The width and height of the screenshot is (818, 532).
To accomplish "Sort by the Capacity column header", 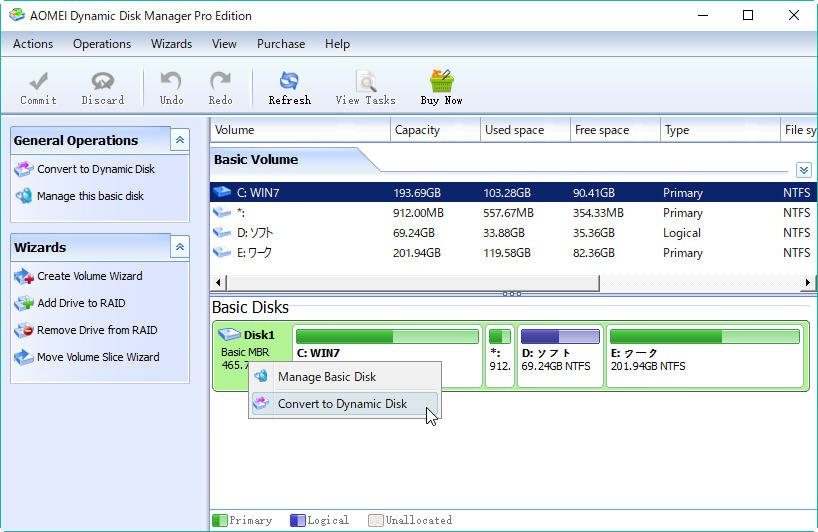I will click(436, 130).
